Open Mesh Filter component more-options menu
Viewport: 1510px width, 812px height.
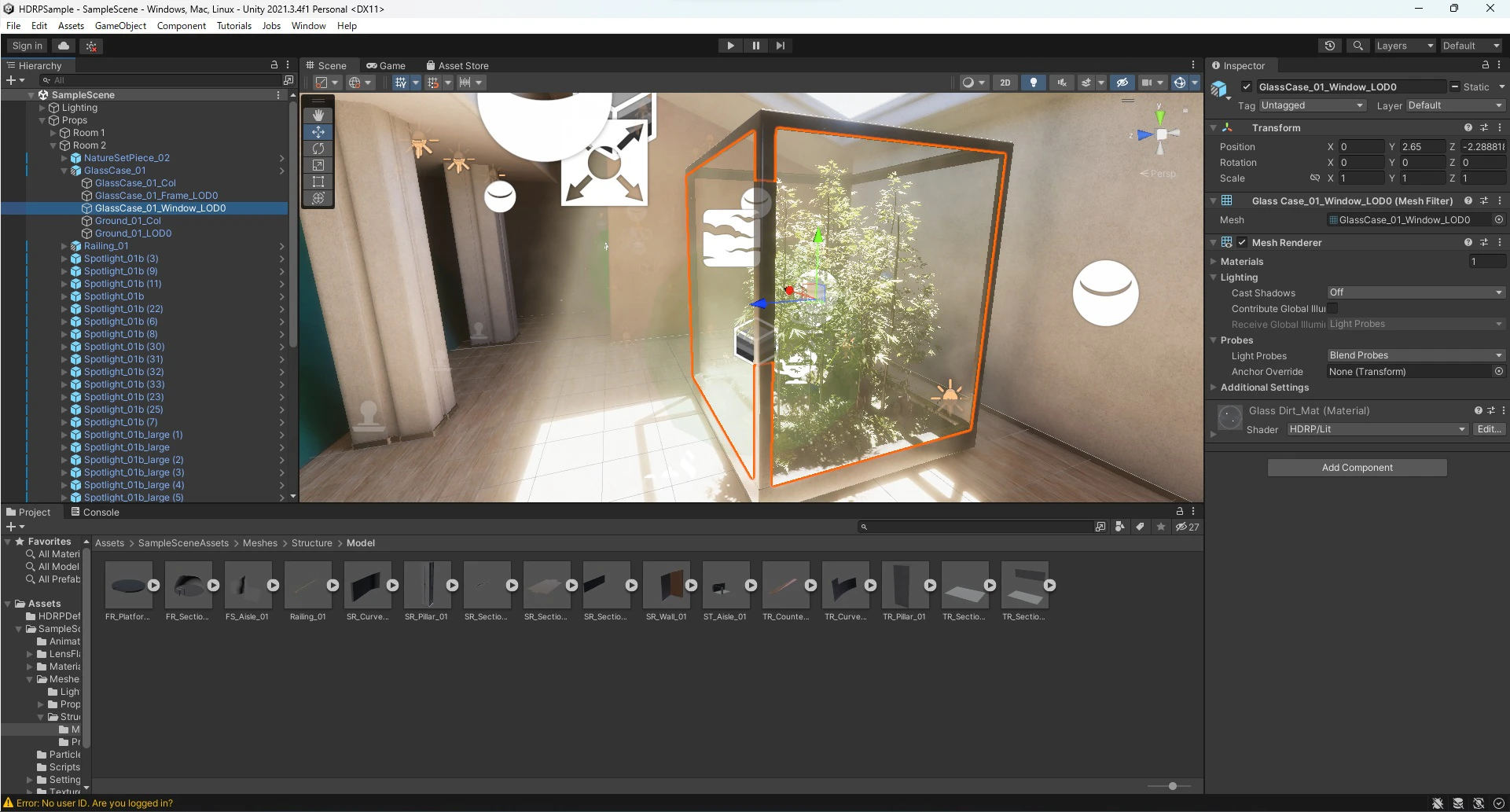1500,200
